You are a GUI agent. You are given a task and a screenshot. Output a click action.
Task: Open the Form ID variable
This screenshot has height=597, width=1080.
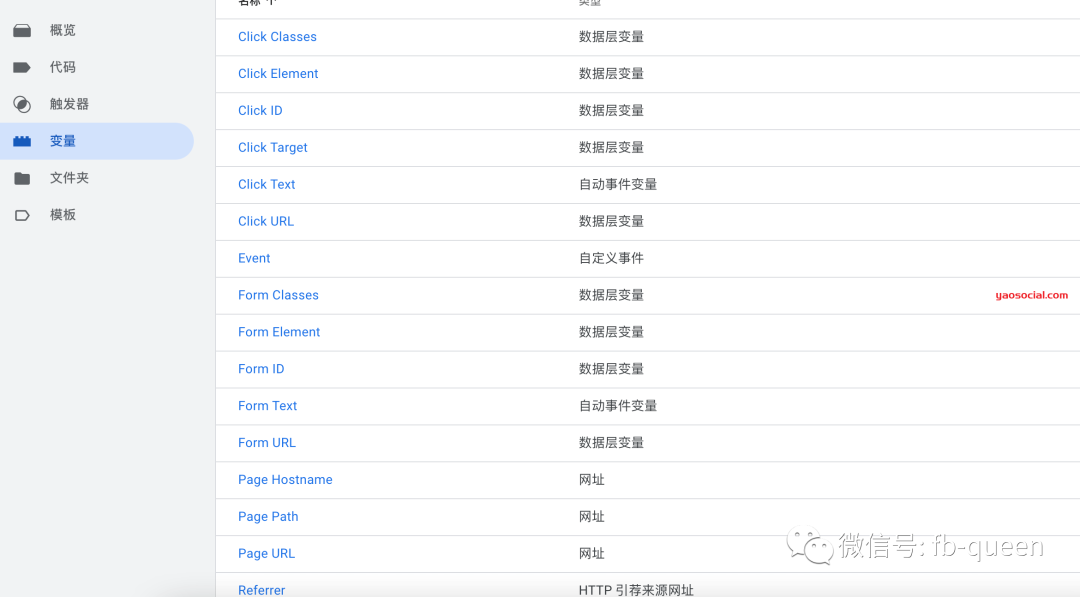(261, 368)
